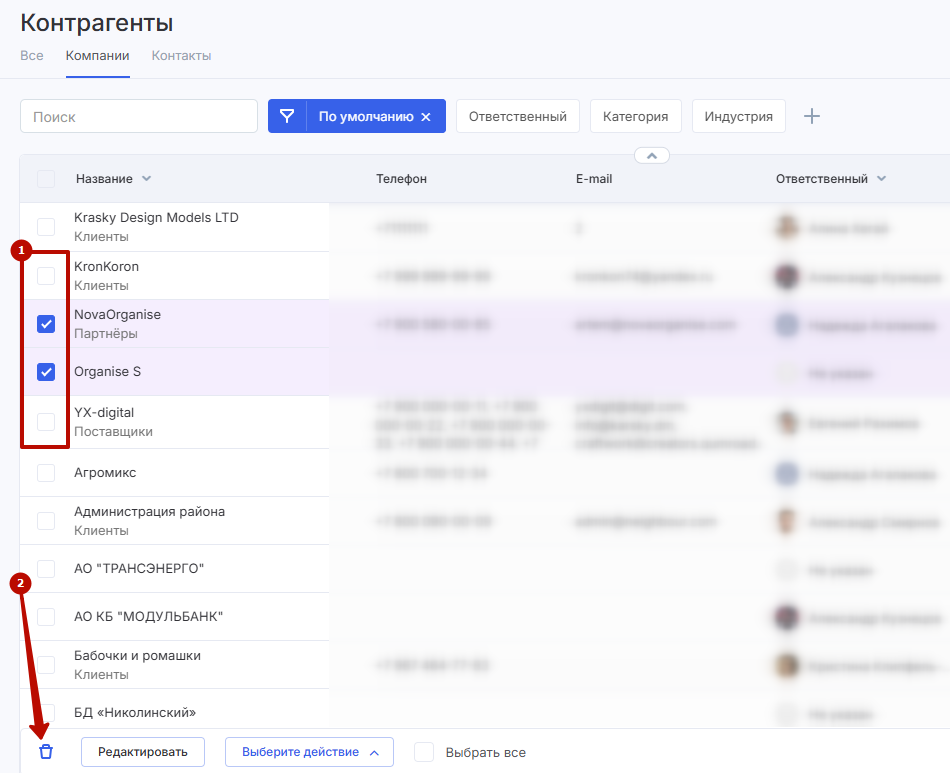Add a new filter with plus icon
Screen dimensions: 950x773
click(812, 116)
